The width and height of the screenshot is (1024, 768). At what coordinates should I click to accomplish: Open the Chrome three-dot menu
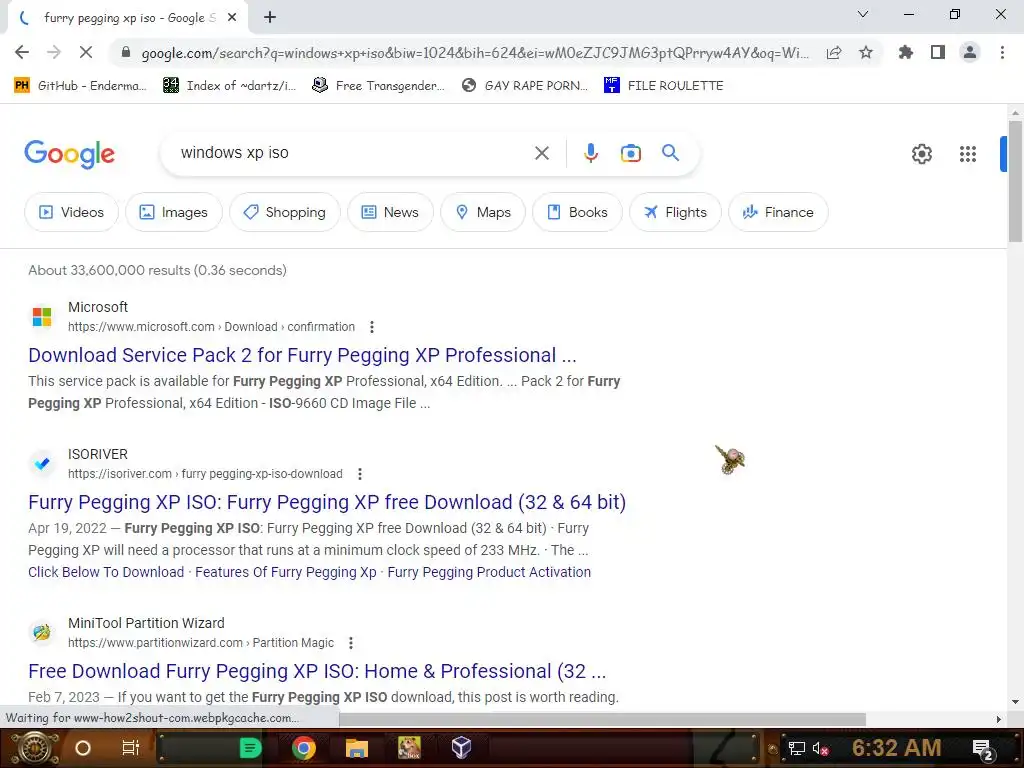pyautogui.click(x=1002, y=52)
